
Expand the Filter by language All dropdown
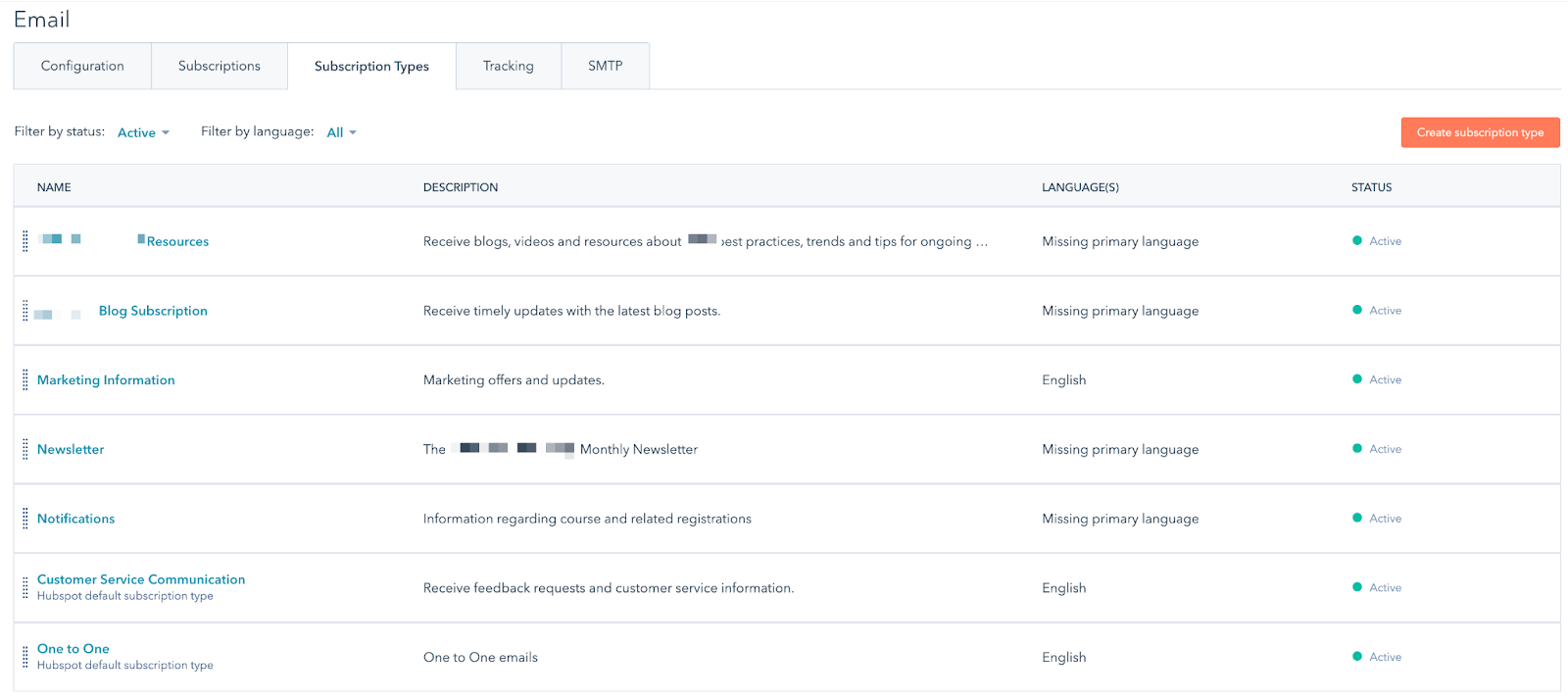click(x=341, y=132)
